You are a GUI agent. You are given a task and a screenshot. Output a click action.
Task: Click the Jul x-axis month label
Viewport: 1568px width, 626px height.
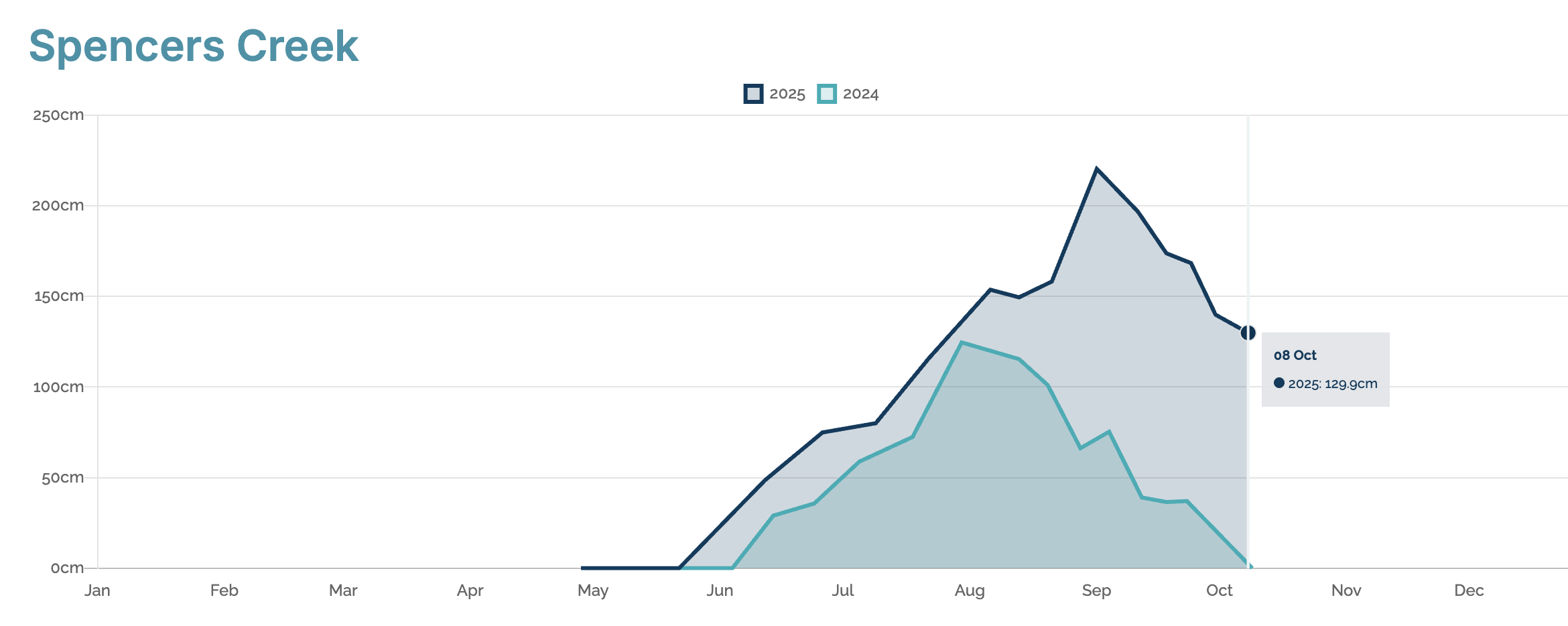click(x=842, y=590)
